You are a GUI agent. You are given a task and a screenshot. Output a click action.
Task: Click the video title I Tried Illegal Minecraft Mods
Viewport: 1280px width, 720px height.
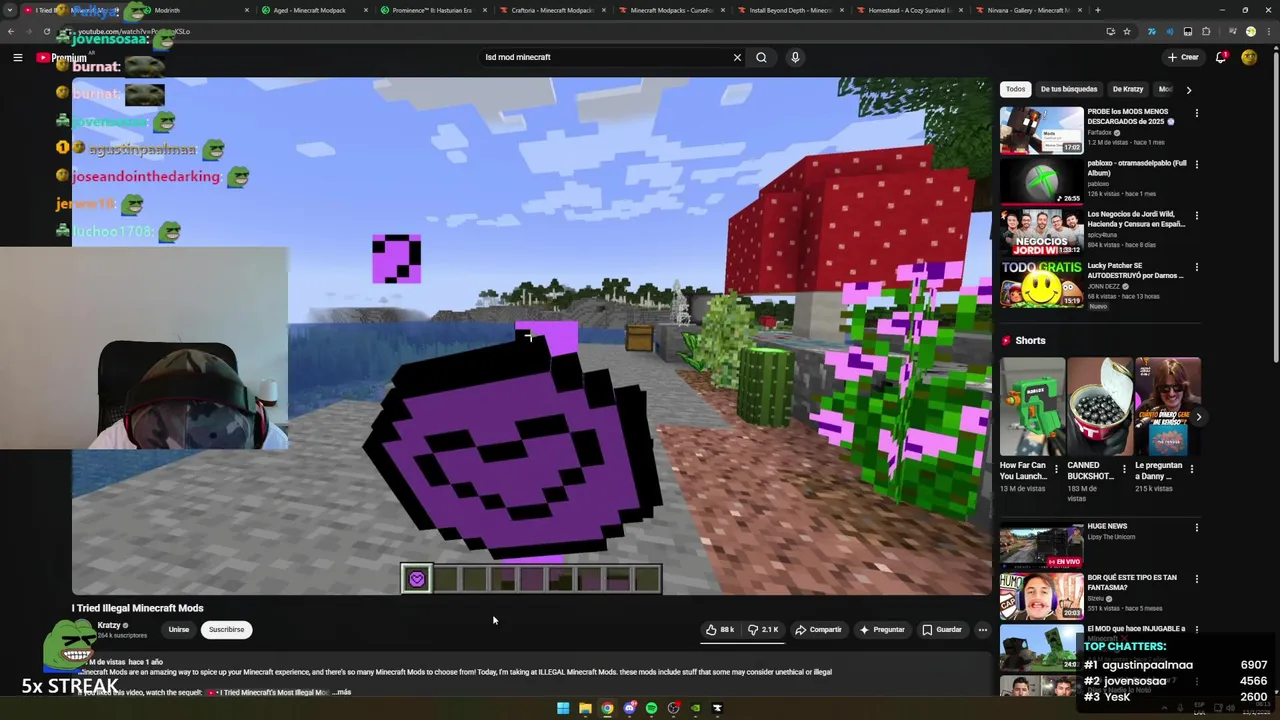pyautogui.click(x=137, y=608)
